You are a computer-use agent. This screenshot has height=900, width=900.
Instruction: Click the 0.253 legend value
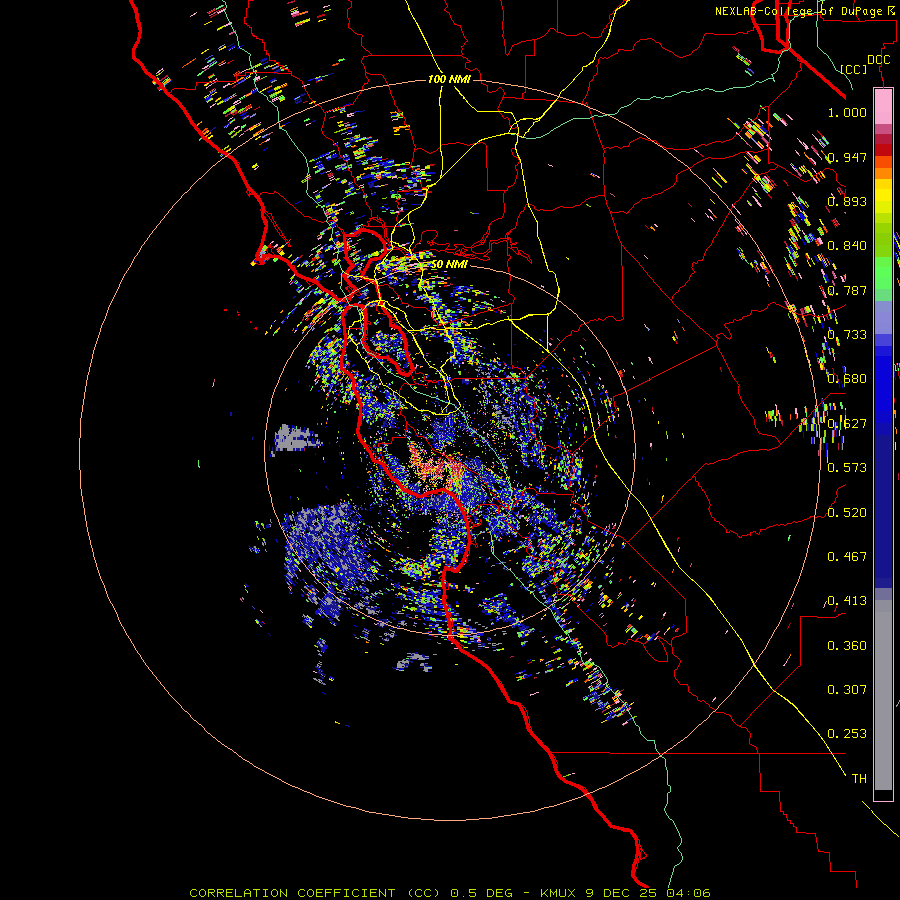847,734
